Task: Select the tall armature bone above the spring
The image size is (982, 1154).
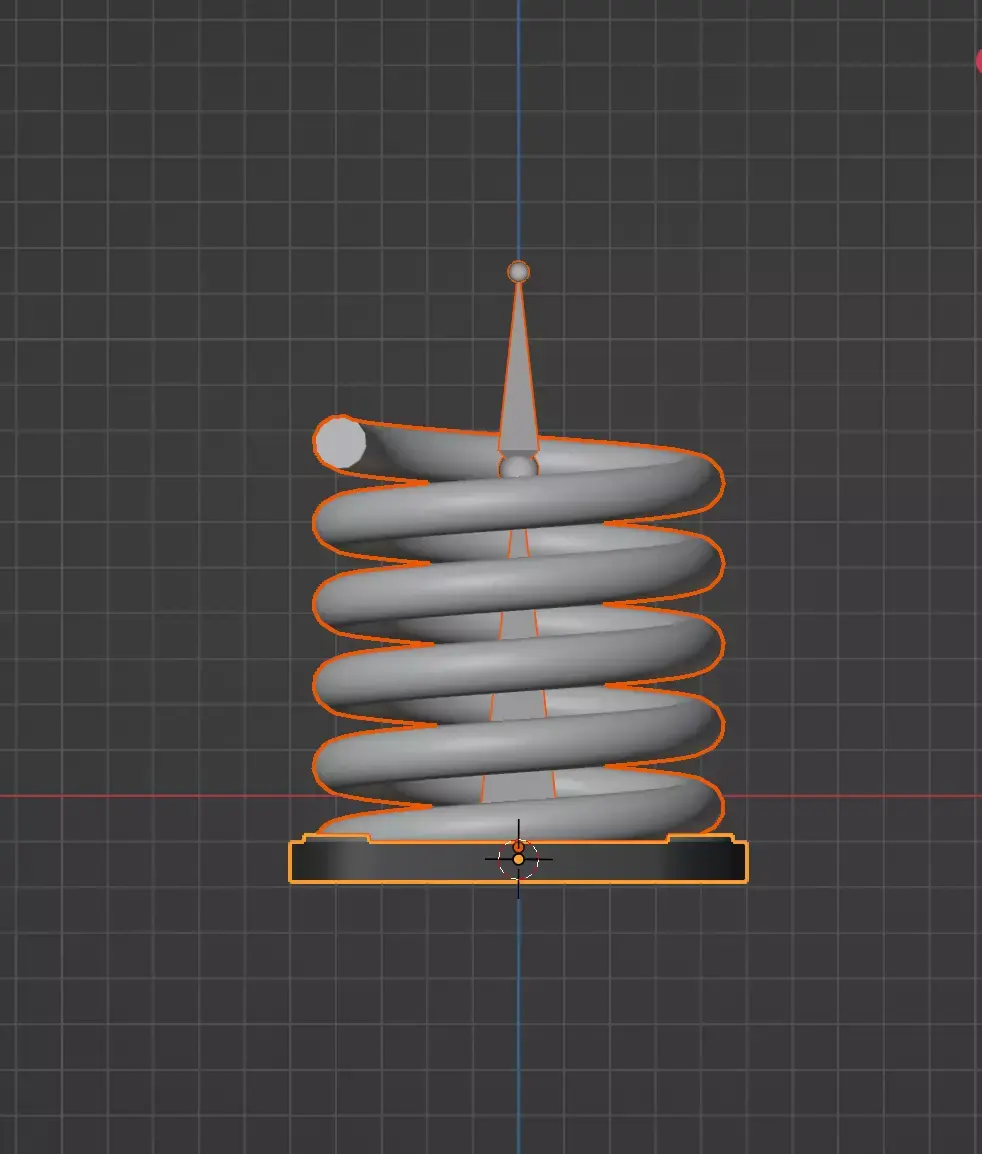Action: pyautogui.click(x=518, y=368)
